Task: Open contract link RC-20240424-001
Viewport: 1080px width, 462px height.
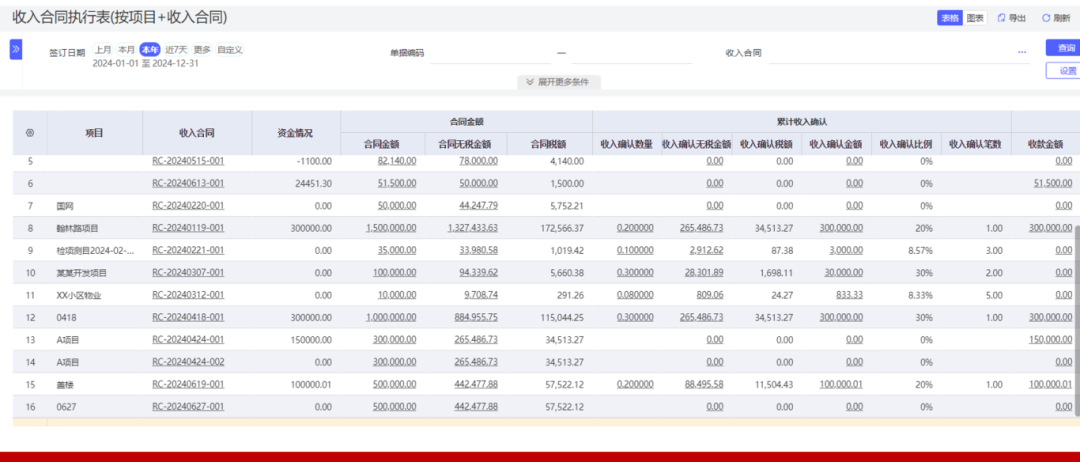Action: pos(187,339)
